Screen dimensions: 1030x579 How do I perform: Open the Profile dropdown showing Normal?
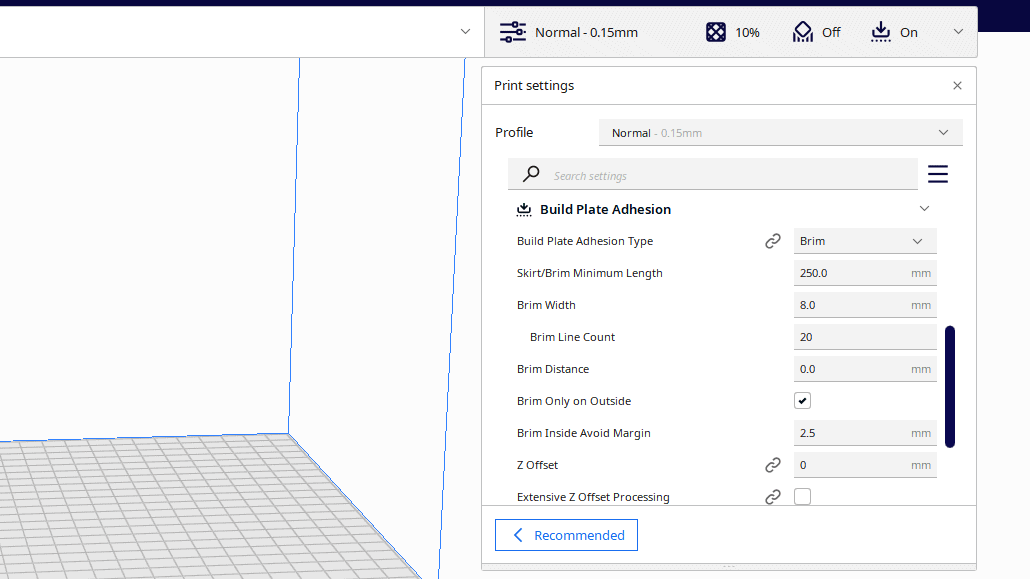(780, 131)
